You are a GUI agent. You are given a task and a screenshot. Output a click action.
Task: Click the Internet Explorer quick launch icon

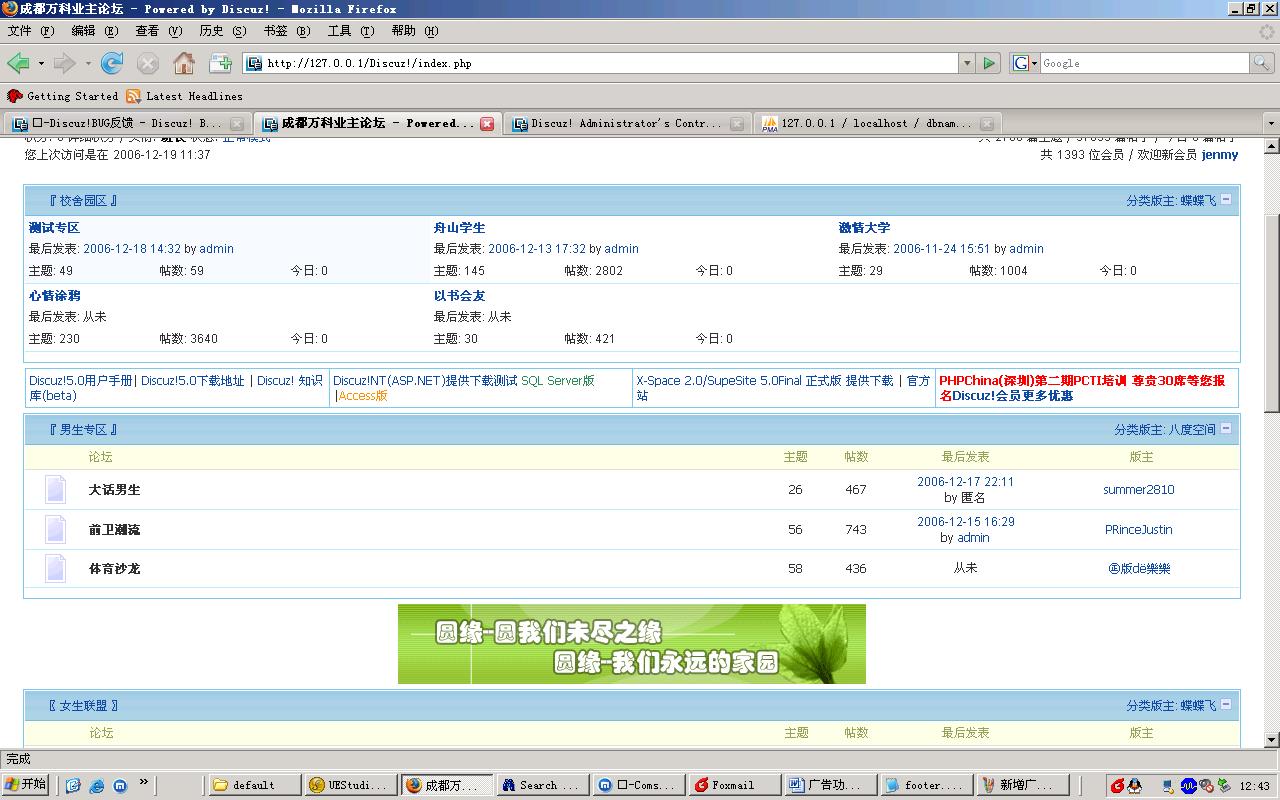click(97, 786)
